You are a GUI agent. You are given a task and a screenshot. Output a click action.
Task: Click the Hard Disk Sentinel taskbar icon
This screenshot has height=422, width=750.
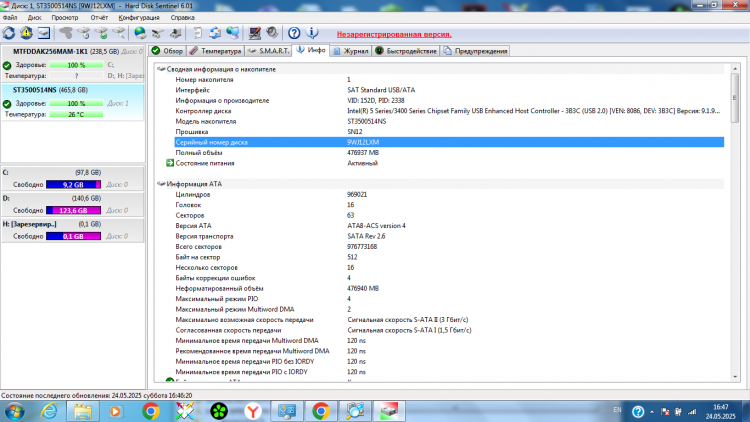tap(389, 411)
